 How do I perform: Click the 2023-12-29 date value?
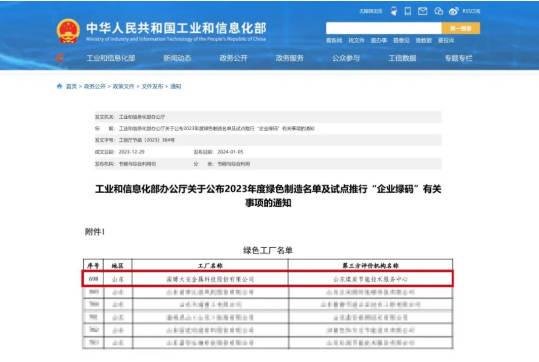pyautogui.click(x=132, y=152)
